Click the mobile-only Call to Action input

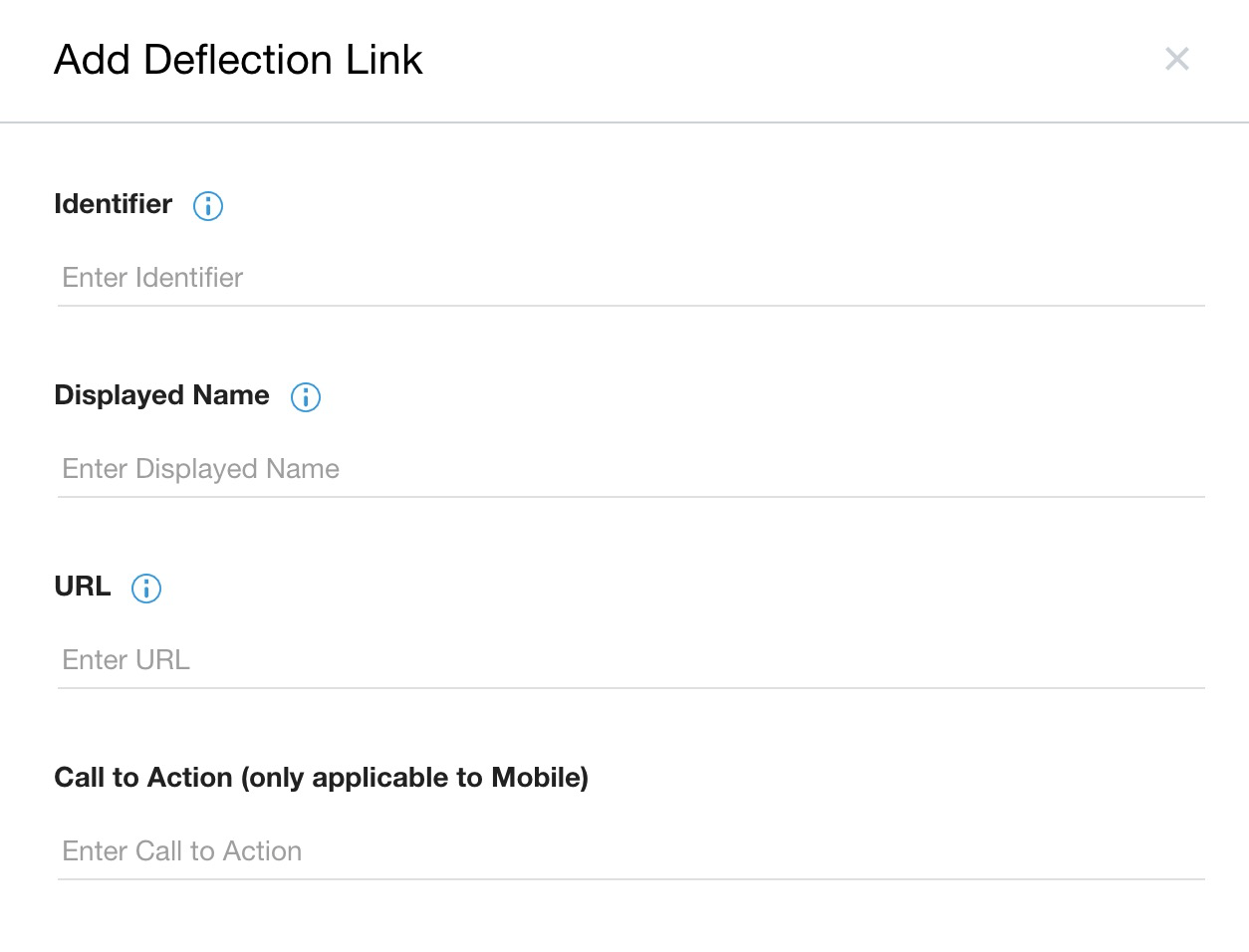tap(630, 851)
